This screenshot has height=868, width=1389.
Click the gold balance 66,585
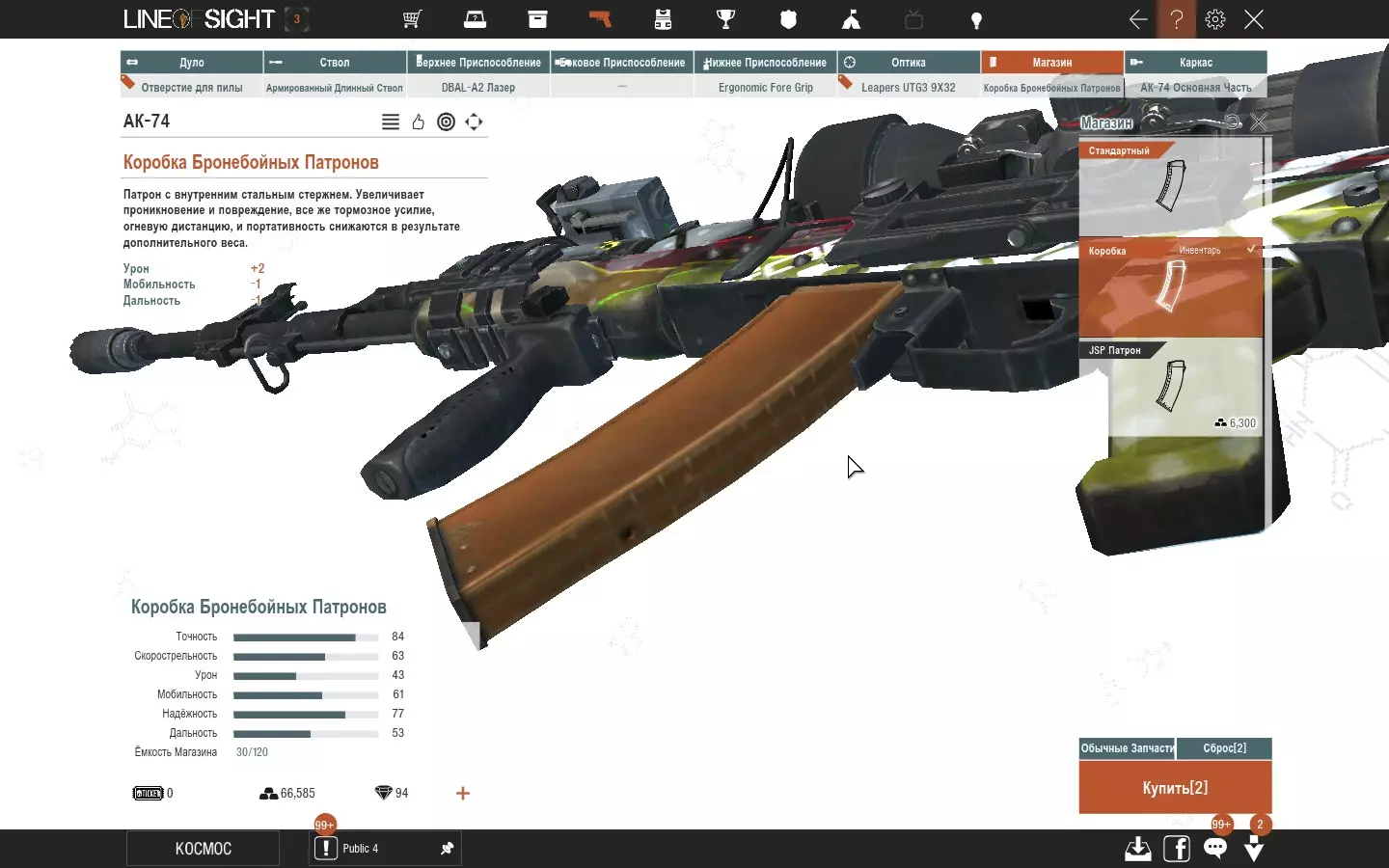point(287,793)
